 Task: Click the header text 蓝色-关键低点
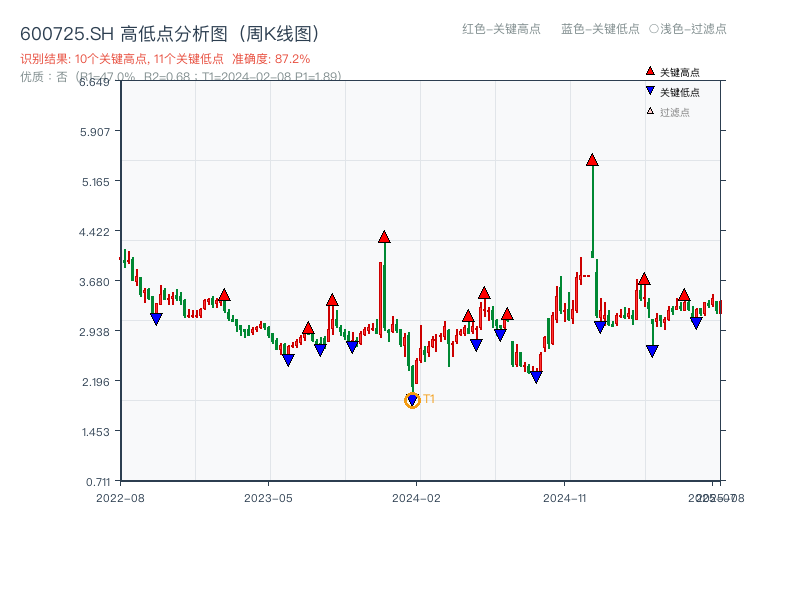600,29
